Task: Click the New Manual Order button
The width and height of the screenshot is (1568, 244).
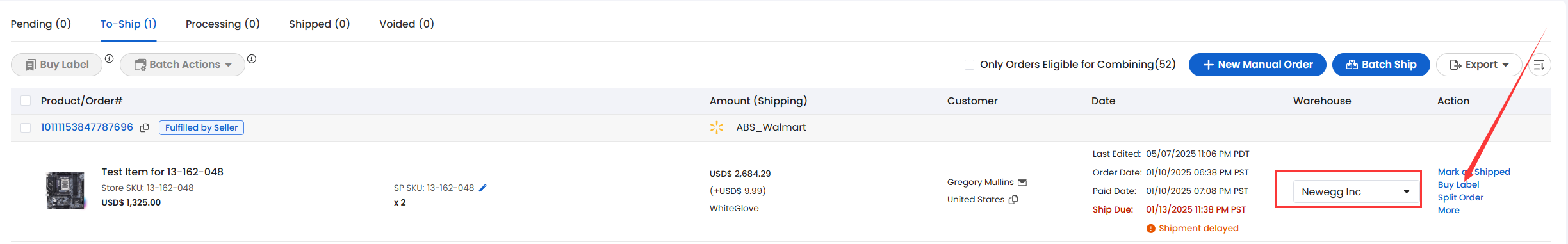Action: (x=1257, y=65)
